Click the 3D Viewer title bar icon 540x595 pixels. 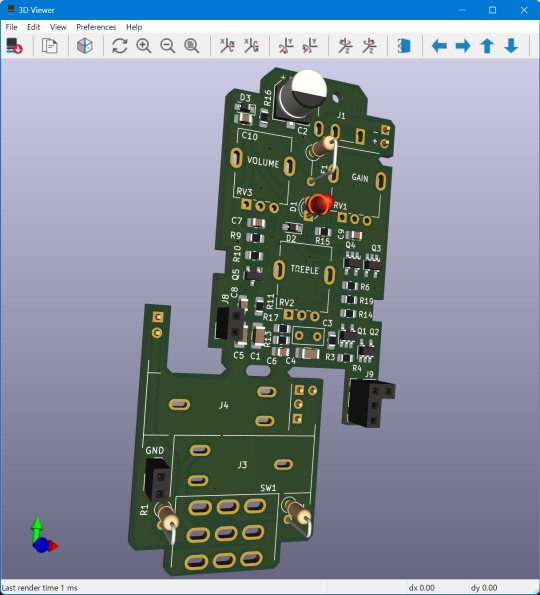click(x=11, y=10)
